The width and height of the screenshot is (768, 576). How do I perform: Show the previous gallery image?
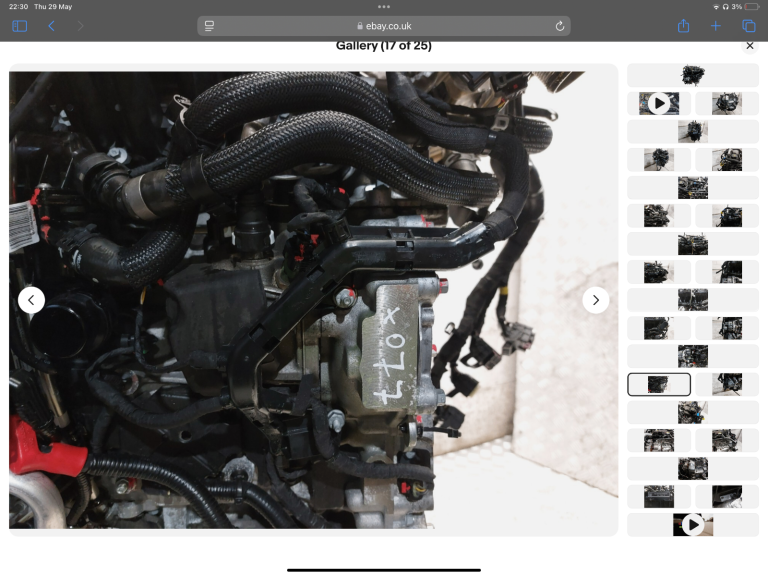click(31, 300)
